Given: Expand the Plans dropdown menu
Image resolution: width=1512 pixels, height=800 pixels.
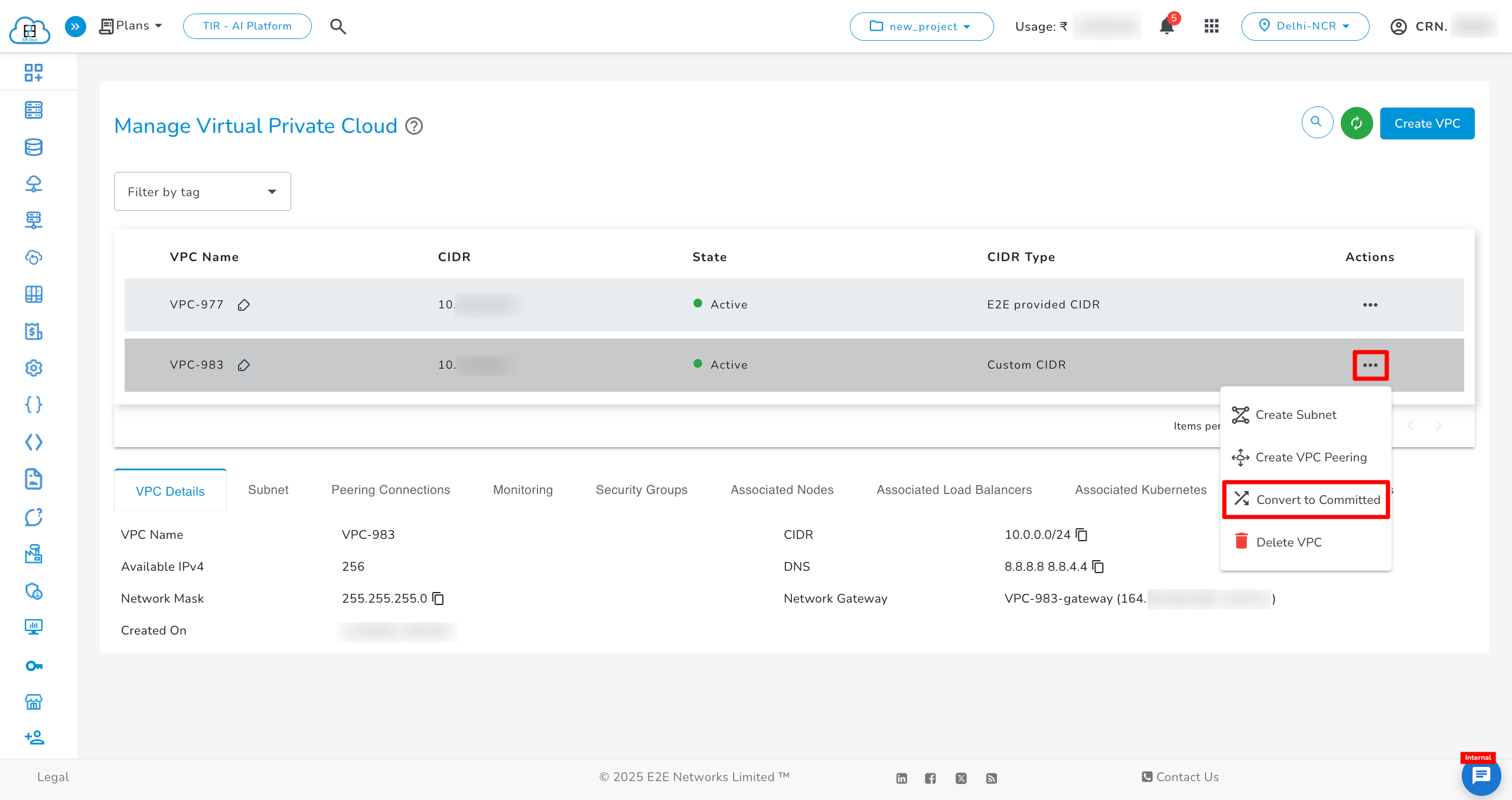Looking at the screenshot, I should pyautogui.click(x=131, y=26).
